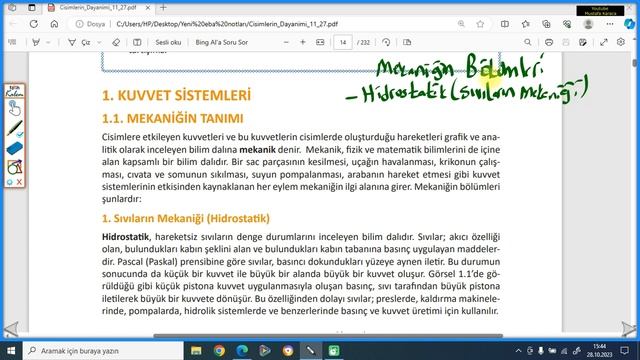Zoom out the PDF with minus
Screen dimensions: 640x360
pos(286,42)
